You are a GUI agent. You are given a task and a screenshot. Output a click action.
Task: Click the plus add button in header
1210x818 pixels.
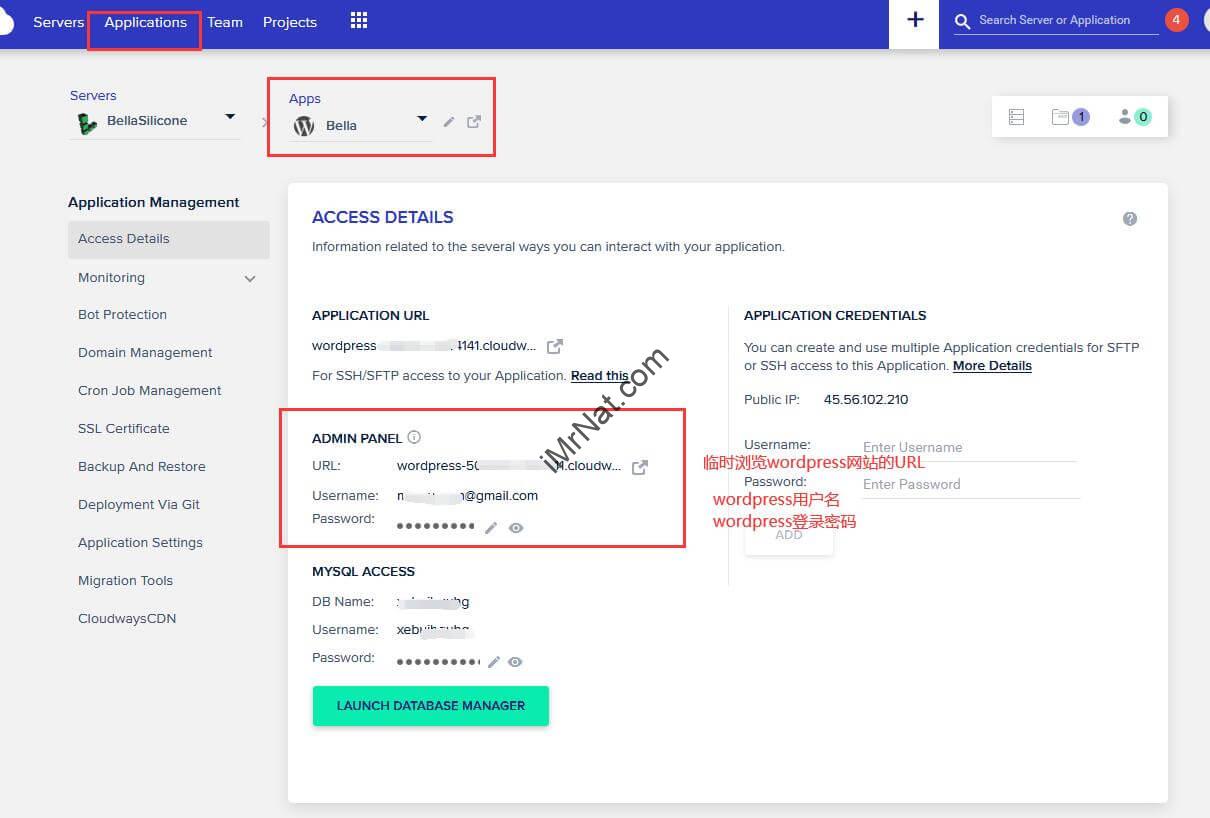pos(914,21)
